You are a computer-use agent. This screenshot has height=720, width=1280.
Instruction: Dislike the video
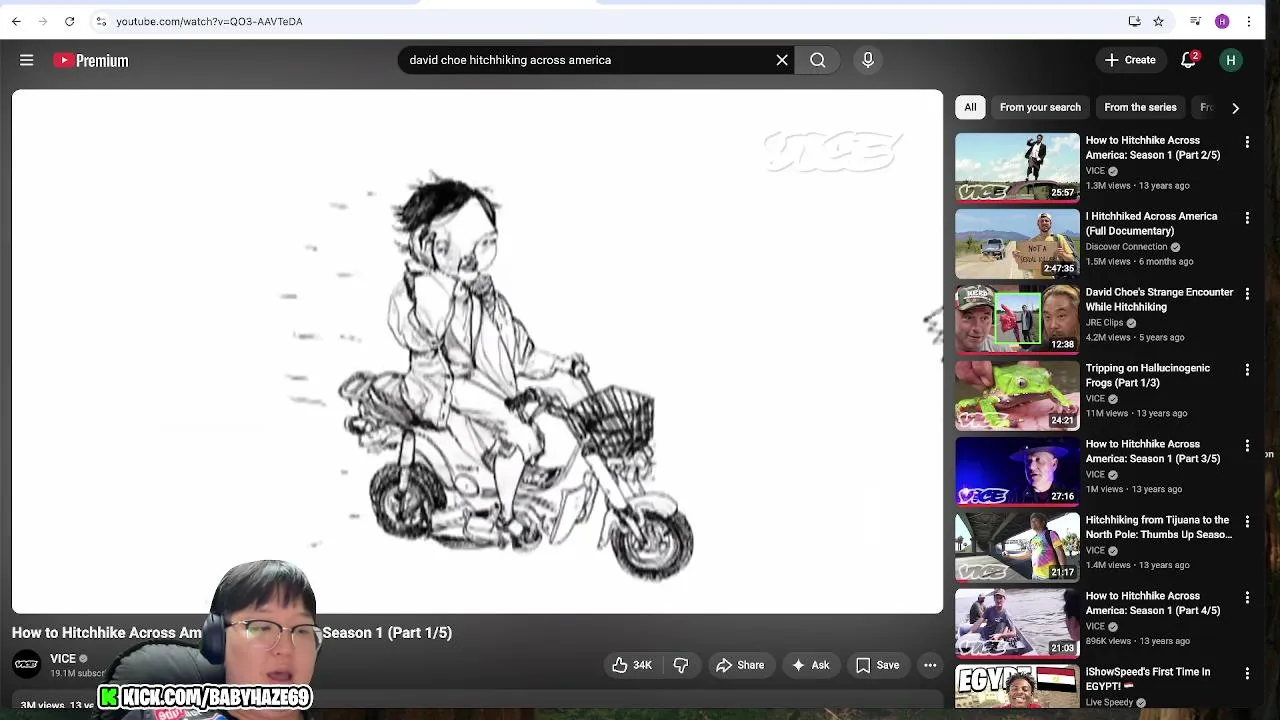pos(681,665)
